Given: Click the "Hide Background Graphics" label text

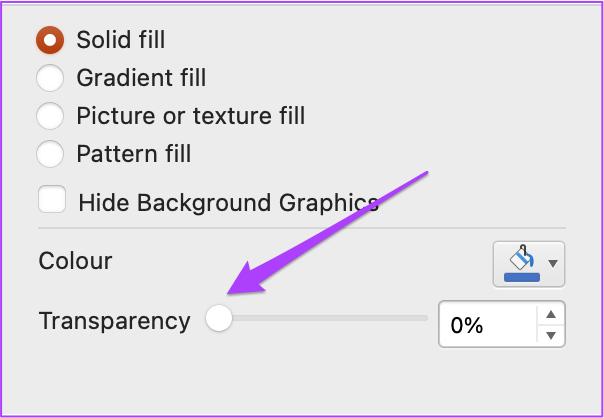Looking at the screenshot, I should pyautogui.click(x=229, y=203).
